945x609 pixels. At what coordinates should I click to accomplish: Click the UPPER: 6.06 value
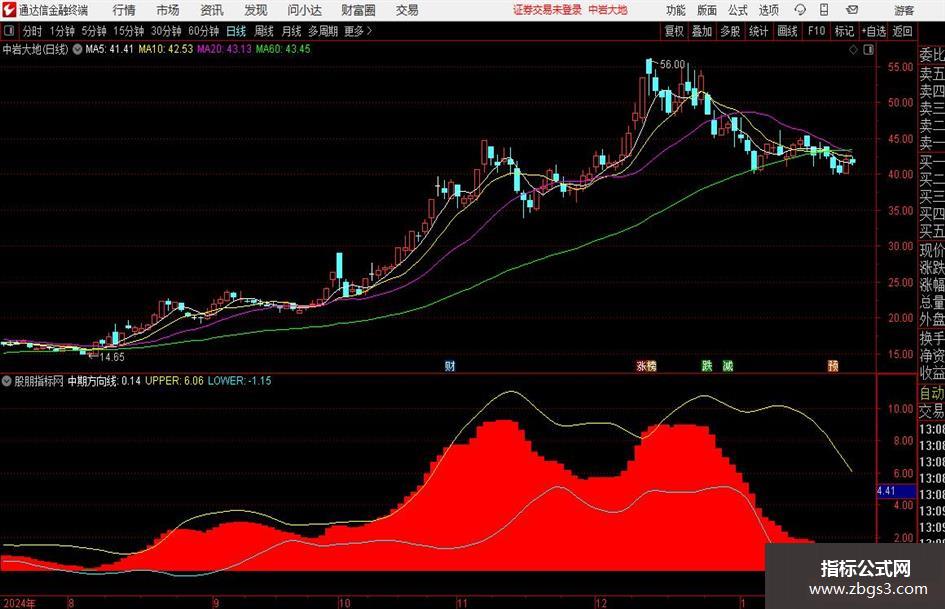pos(174,381)
